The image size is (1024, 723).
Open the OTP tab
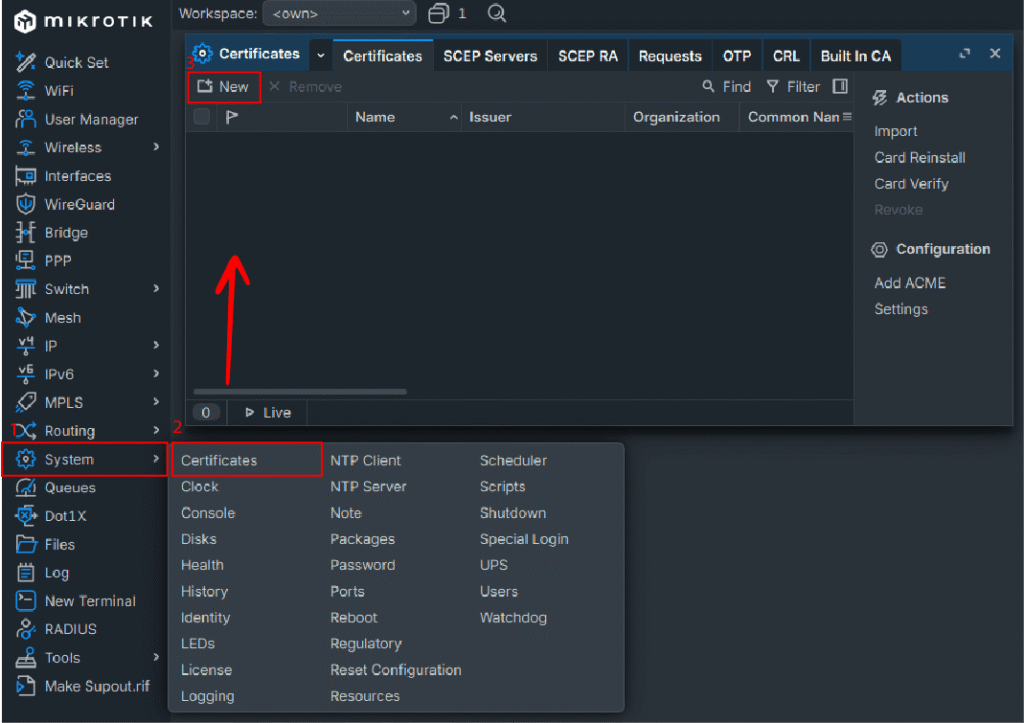click(737, 56)
